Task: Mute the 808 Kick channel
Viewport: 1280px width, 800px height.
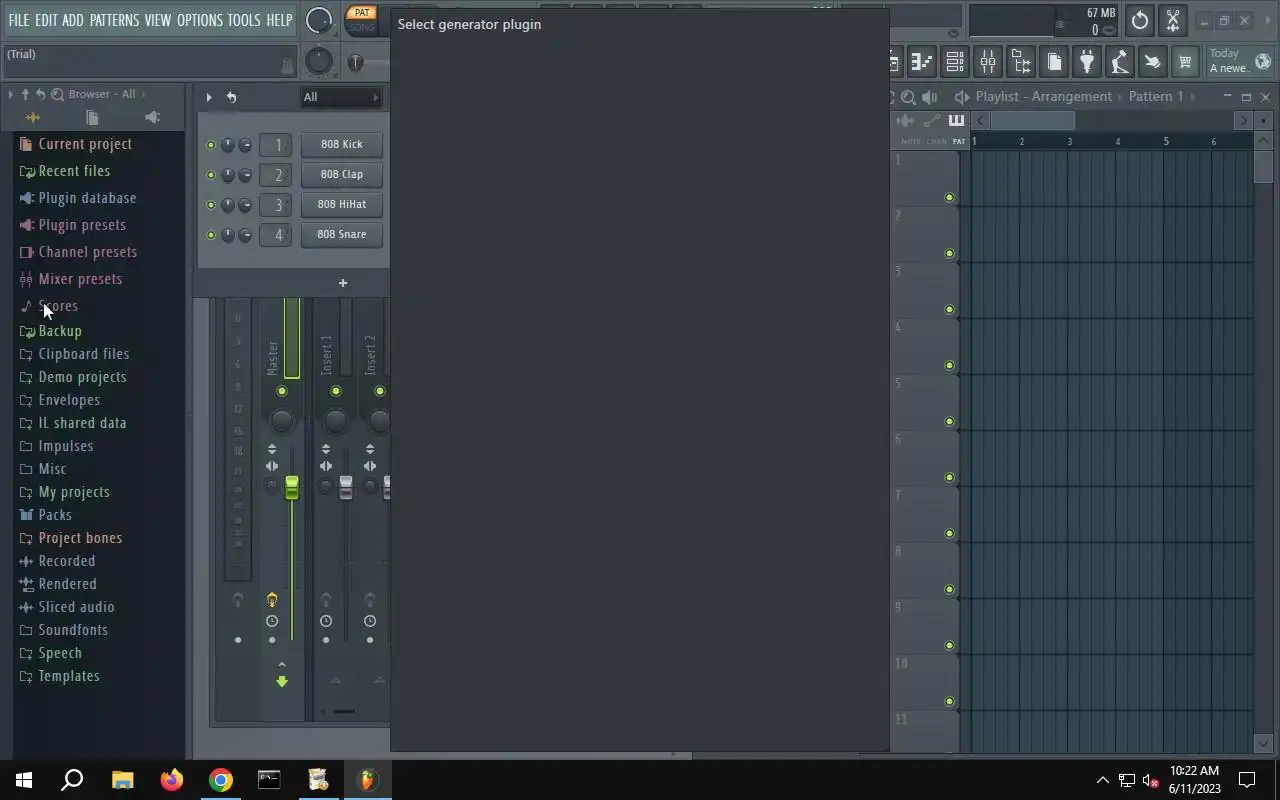Action: coord(211,145)
